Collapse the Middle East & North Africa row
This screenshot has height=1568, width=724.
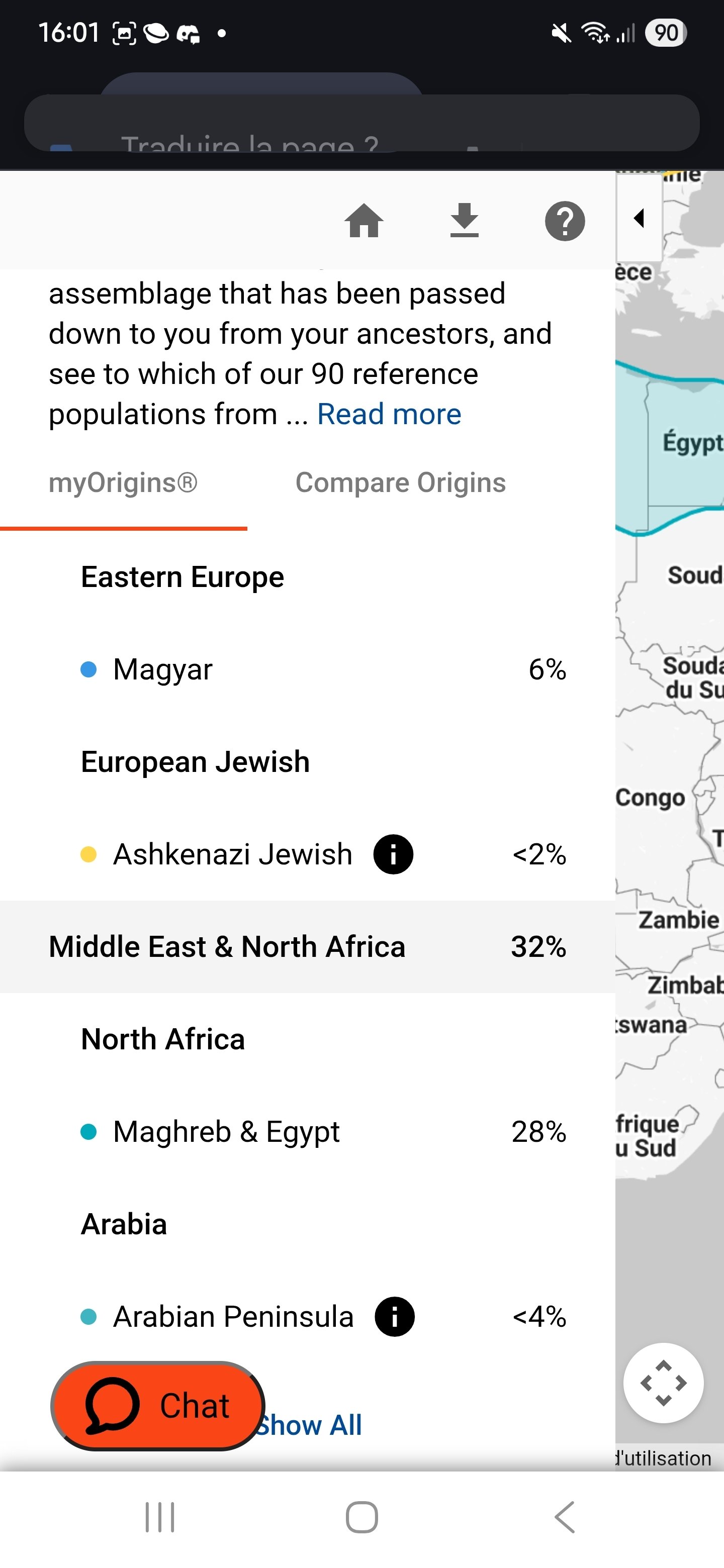pyautogui.click(x=307, y=946)
